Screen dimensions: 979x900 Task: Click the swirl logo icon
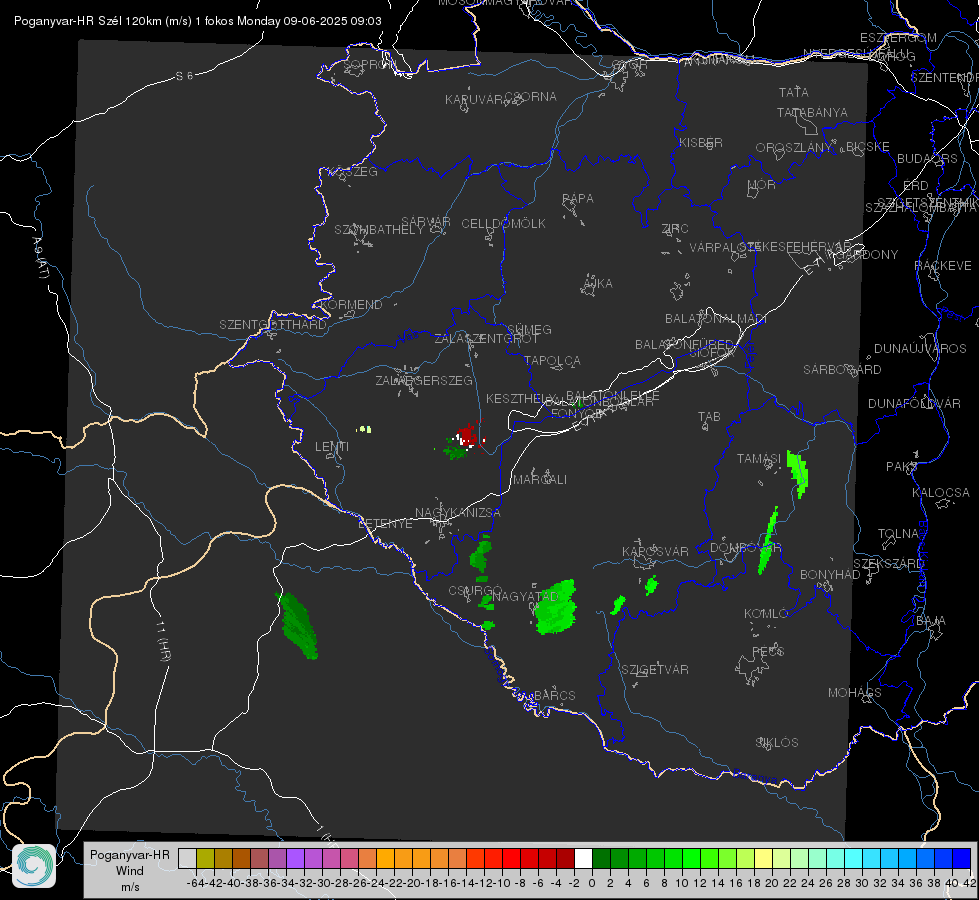pyautogui.click(x=34, y=866)
